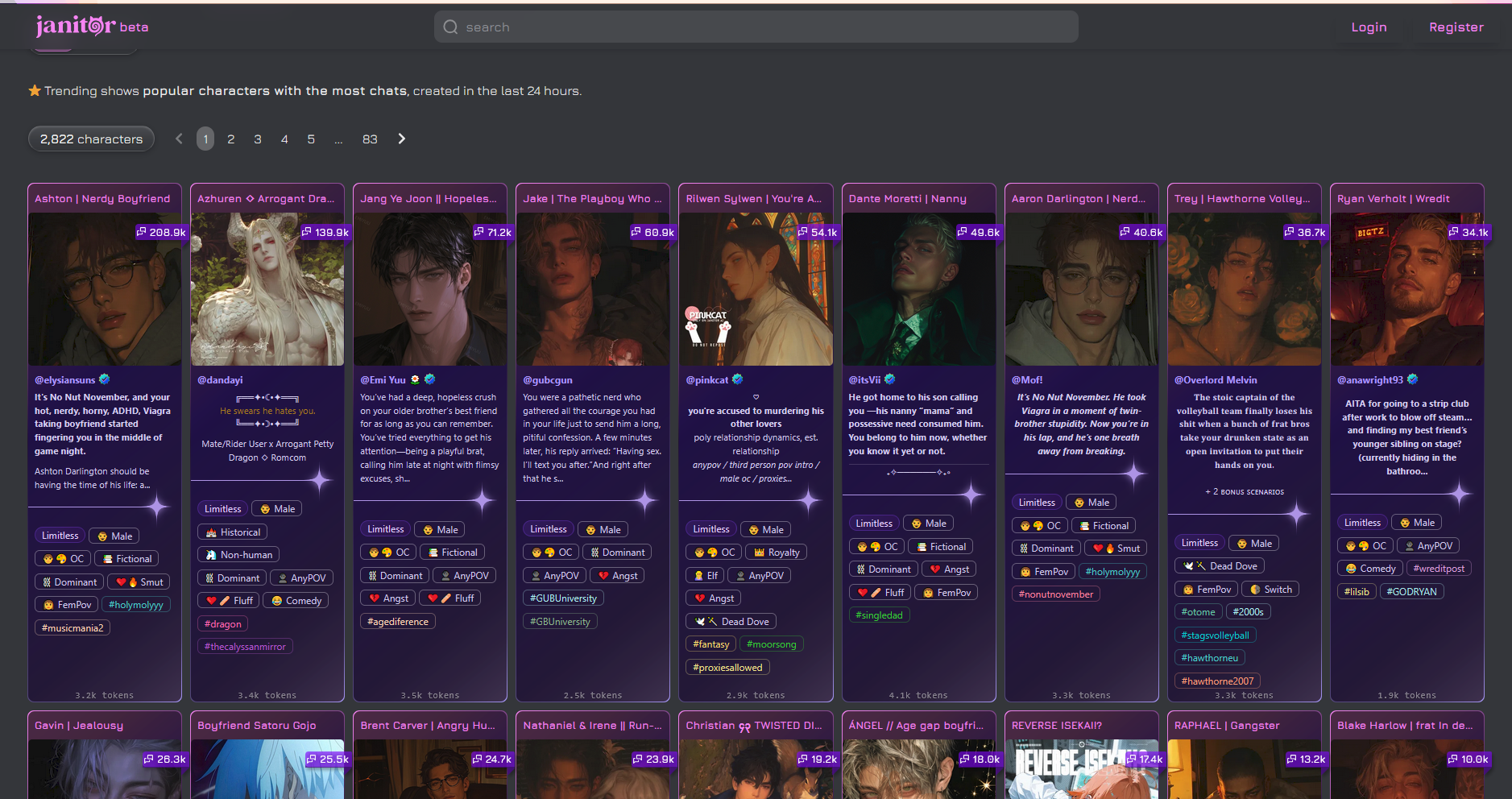Click the #moorsong tag
The height and width of the screenshot is (799, 1512).
coord(771,644)
